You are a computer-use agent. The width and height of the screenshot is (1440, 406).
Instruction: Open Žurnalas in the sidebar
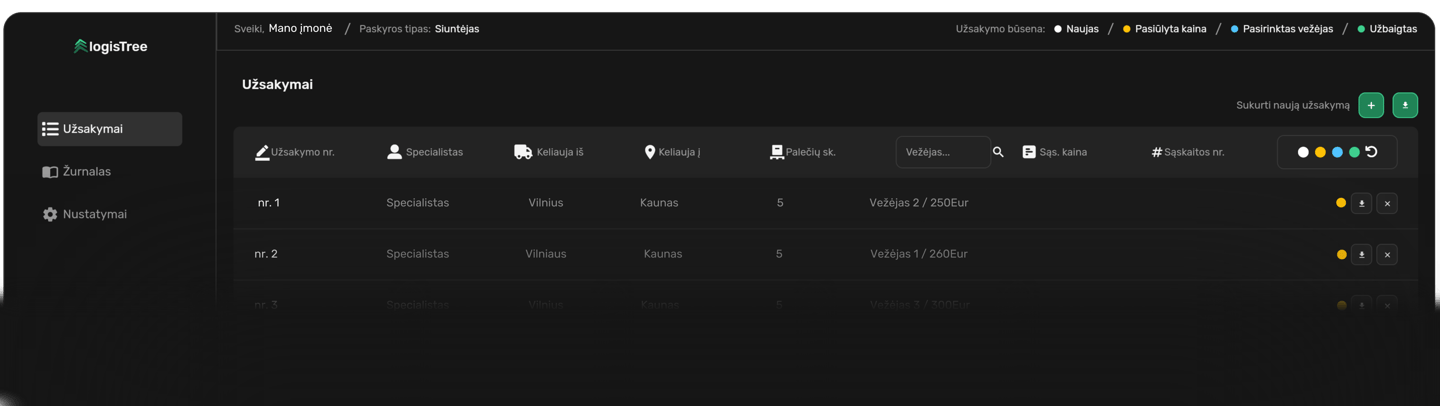point(86,172)
